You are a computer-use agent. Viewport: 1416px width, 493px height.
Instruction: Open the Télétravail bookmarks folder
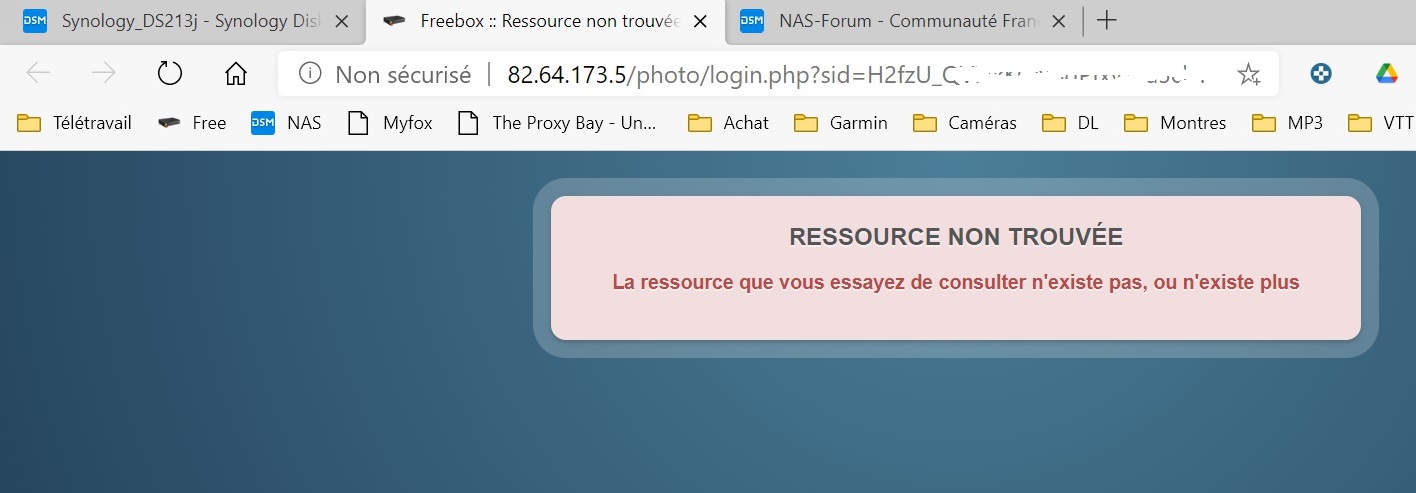[75, 123]
